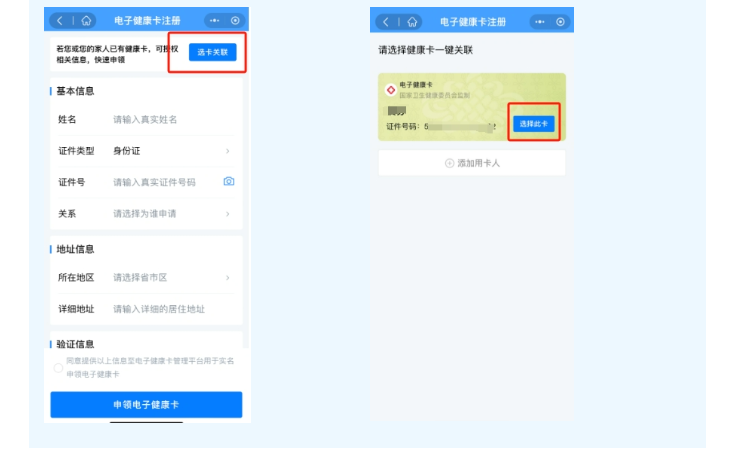
Task: Click the 若您或您的家人已有健康卡 notice text
Action: coord(117,54)
